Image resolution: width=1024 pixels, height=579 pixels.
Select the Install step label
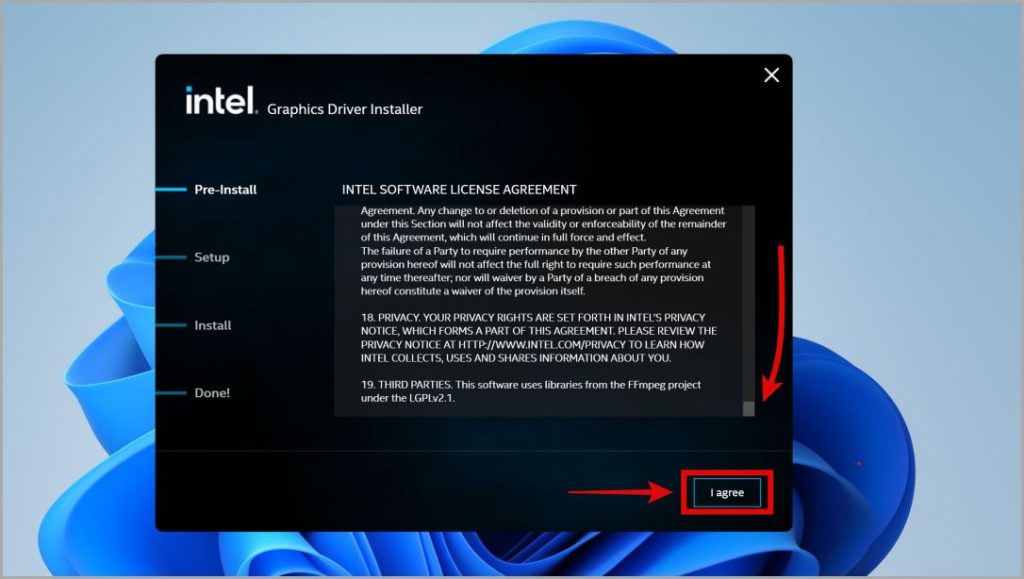[213, 325]
